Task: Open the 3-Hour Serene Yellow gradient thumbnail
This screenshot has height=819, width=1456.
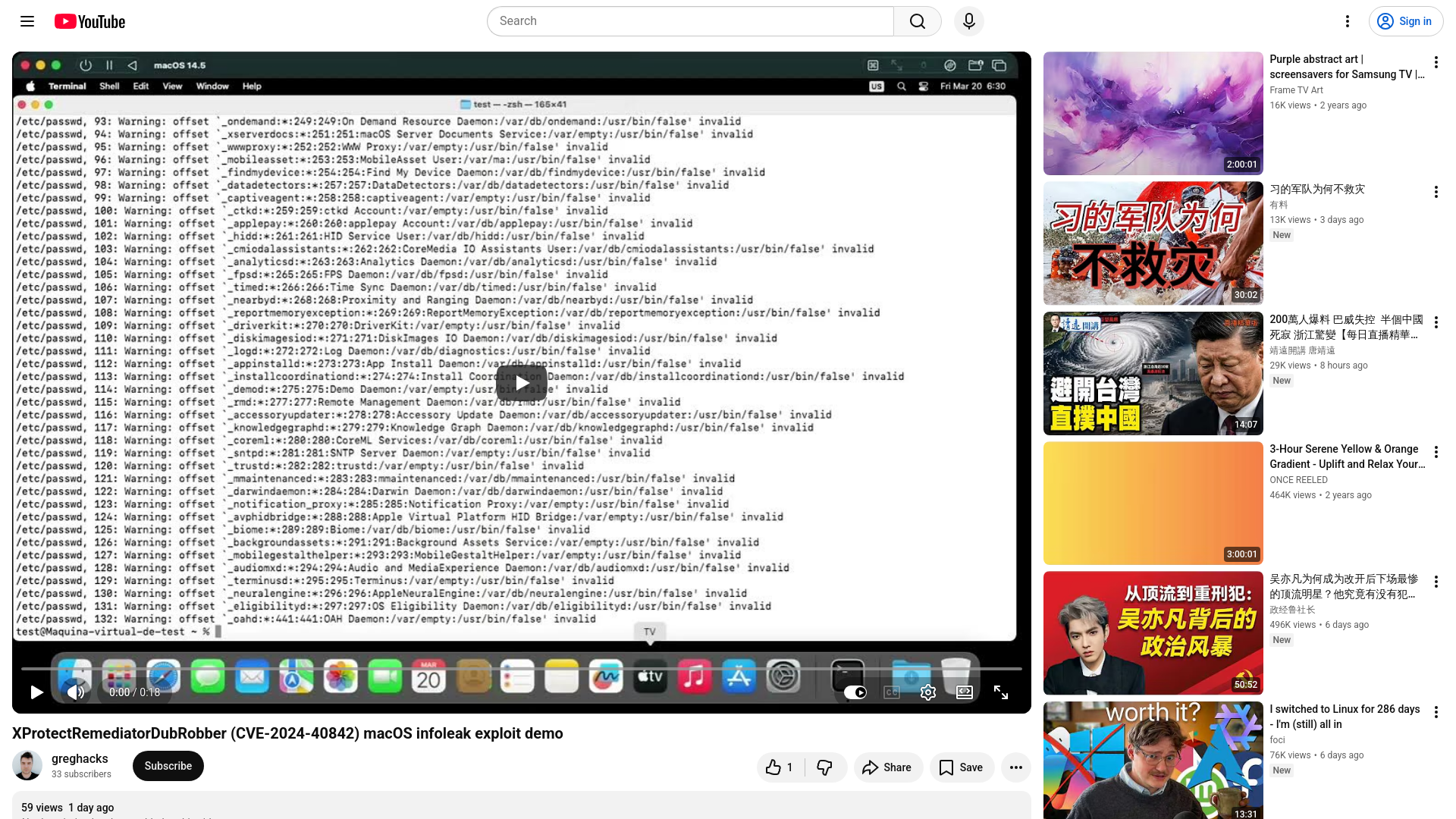Action: point(1153,503)
